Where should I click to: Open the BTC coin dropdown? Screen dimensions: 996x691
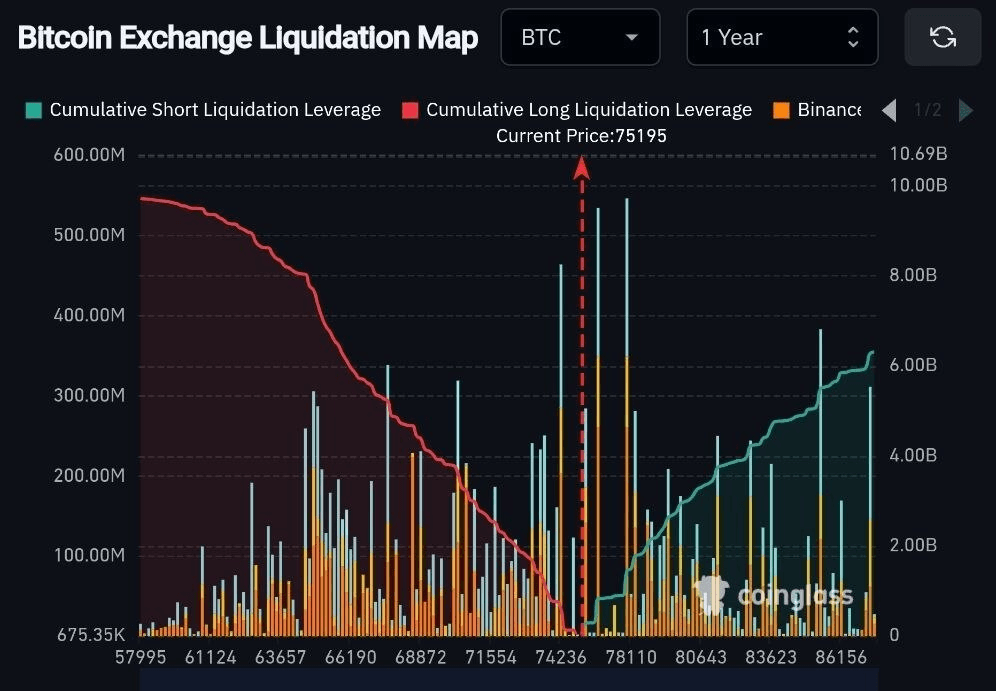click(580, 38)
